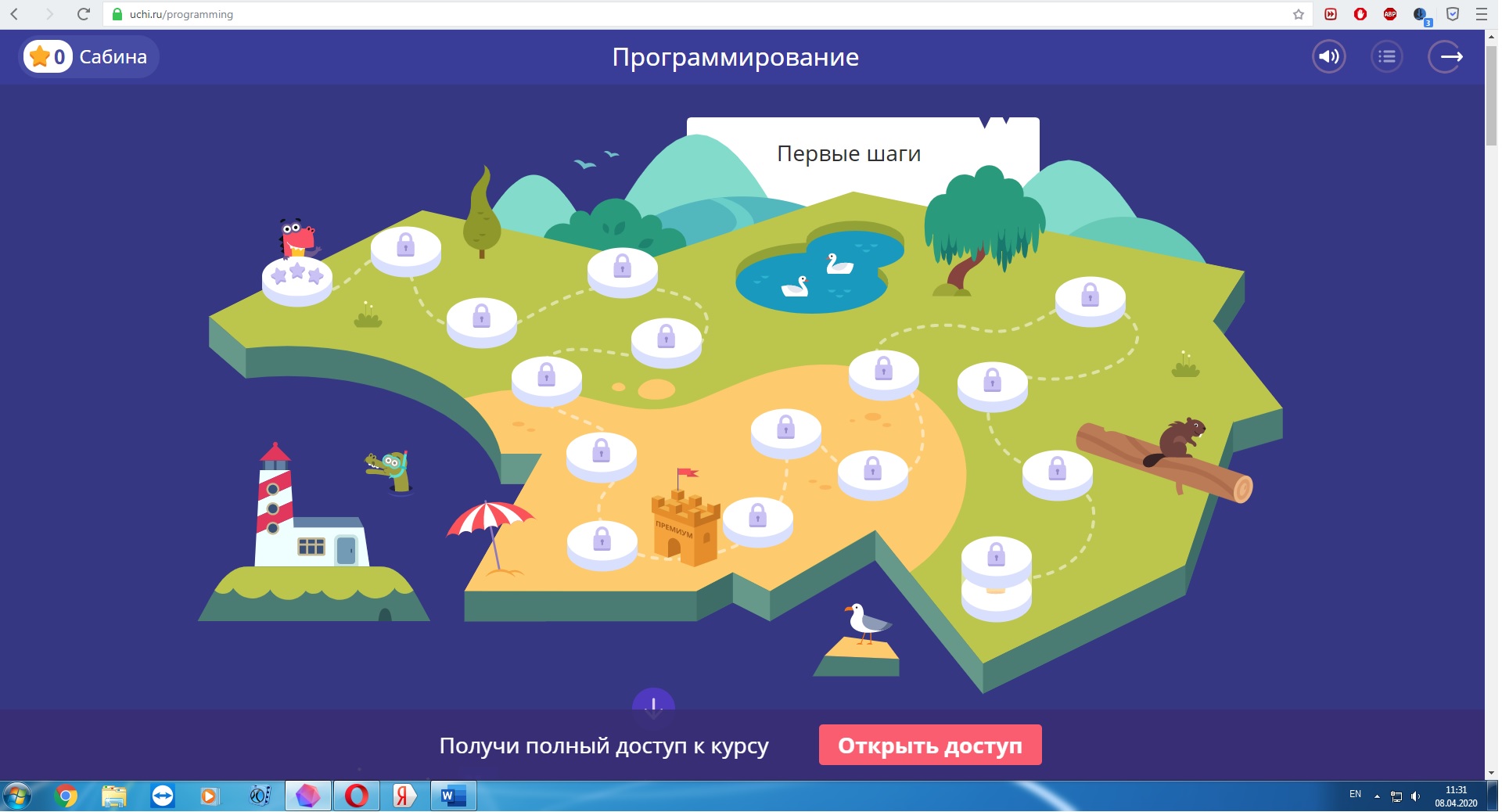
Task: Select the locked level at far right top
Action: pyautogui.click(x=1090, y=298)
